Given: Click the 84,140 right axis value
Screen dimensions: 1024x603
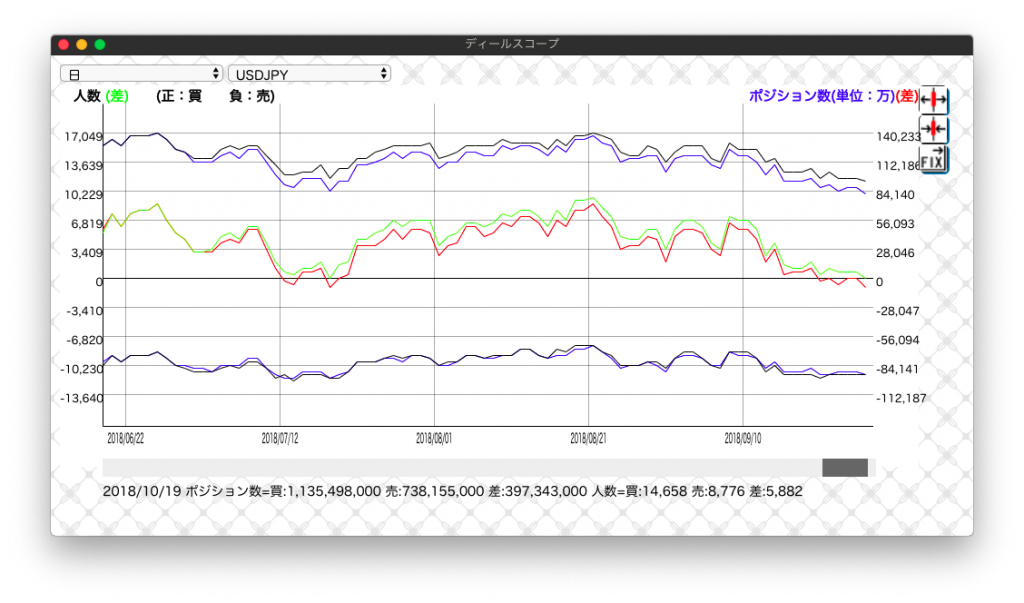Looking at the screenshot, I should (x=895, y=195).
